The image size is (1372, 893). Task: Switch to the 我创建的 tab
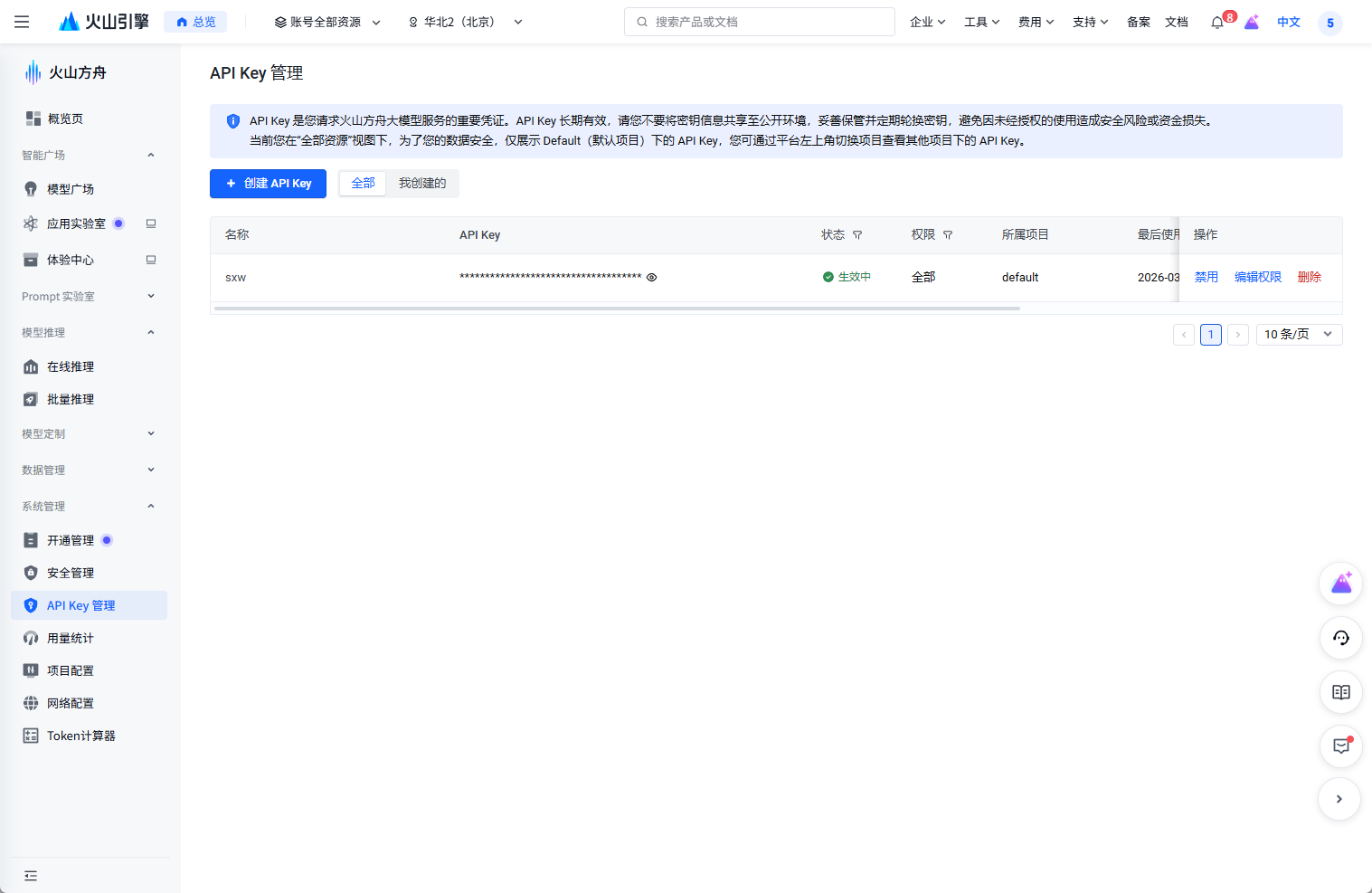click(x=422, y=184)
